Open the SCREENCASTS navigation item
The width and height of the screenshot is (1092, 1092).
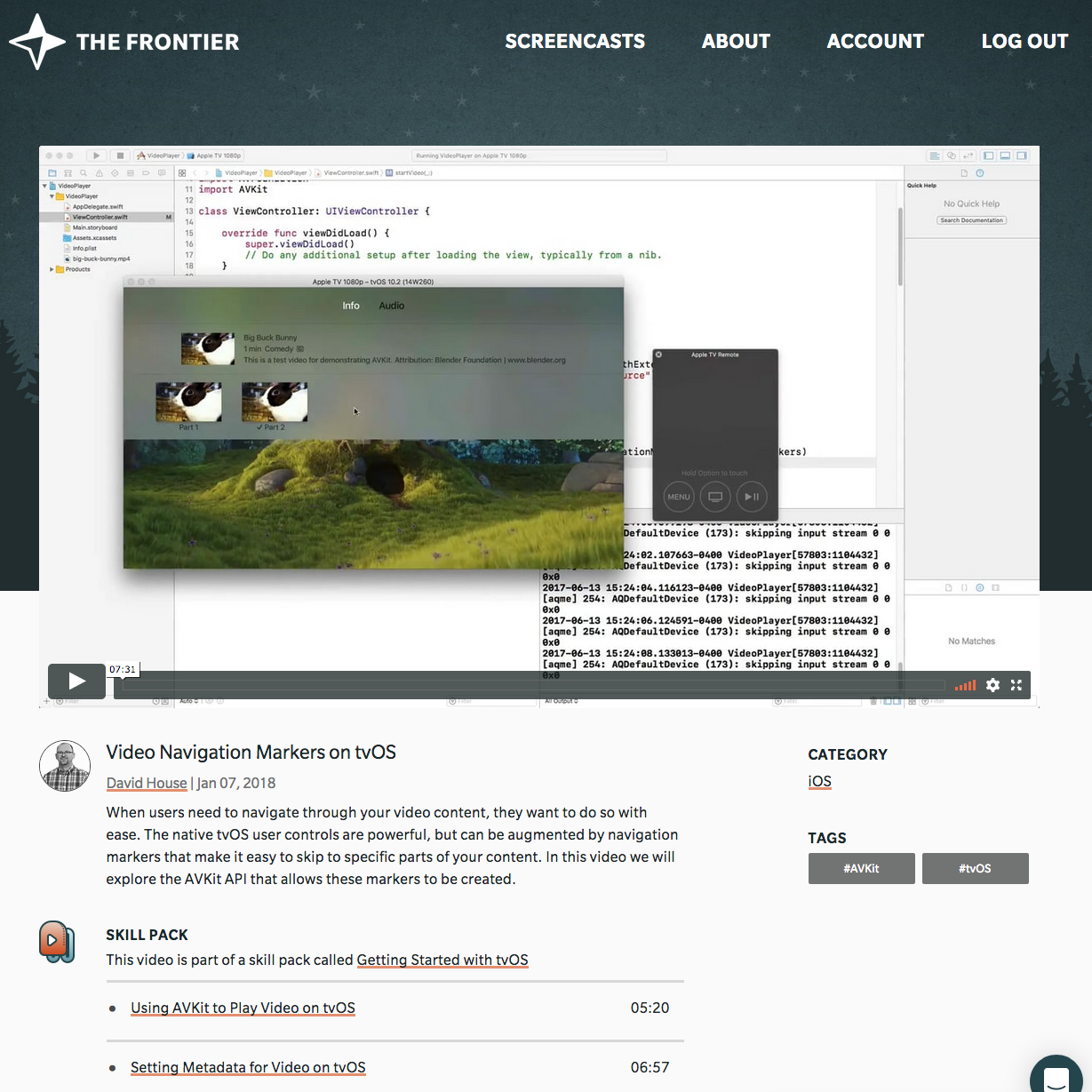(575, 41)
